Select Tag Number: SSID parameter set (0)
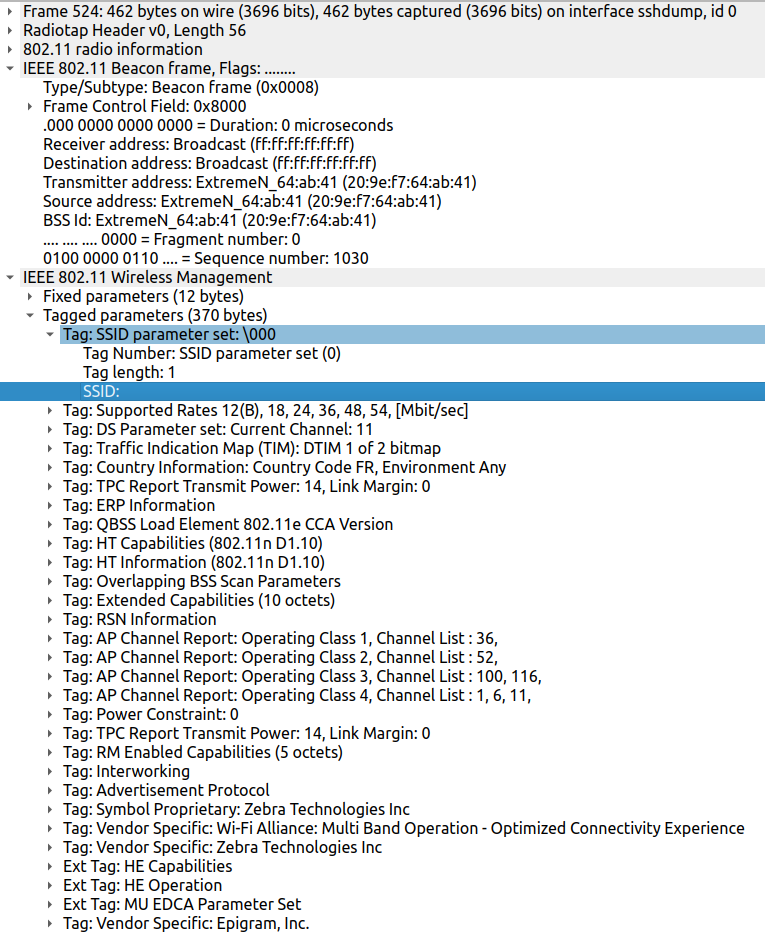This screenshot has height=932, width=765. click(382, 354)
